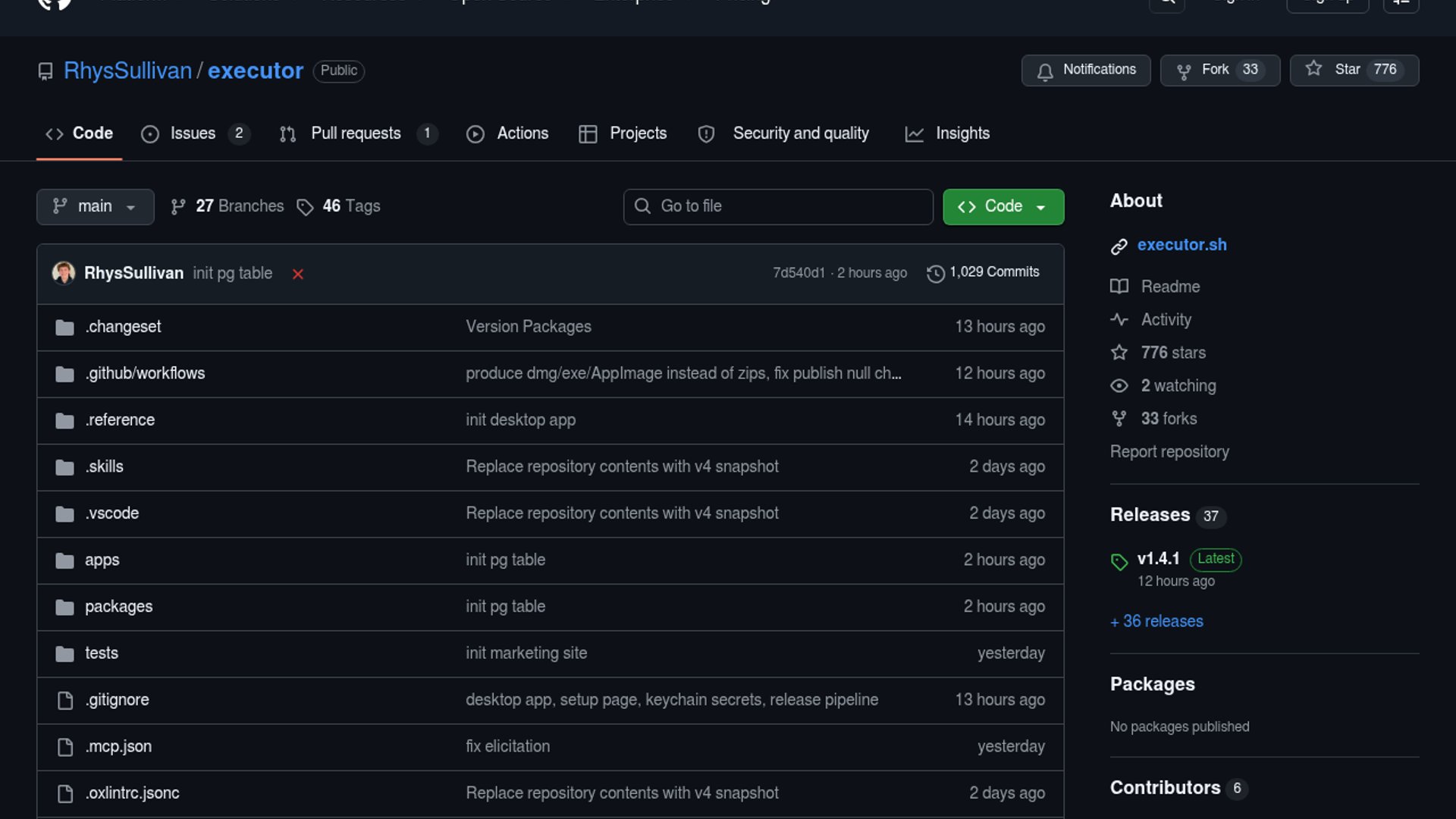
Task: Open the + 36 releases link
Action: pos(1156,621)
